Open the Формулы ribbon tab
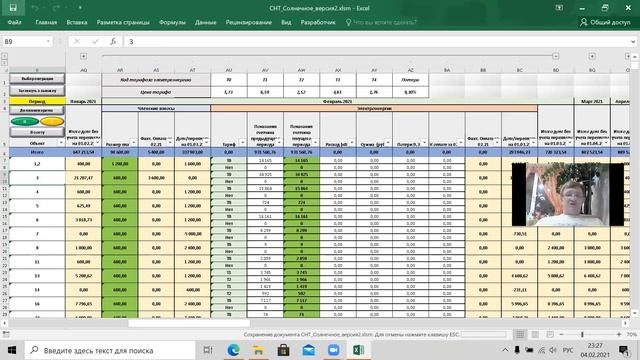 [172, 22]
